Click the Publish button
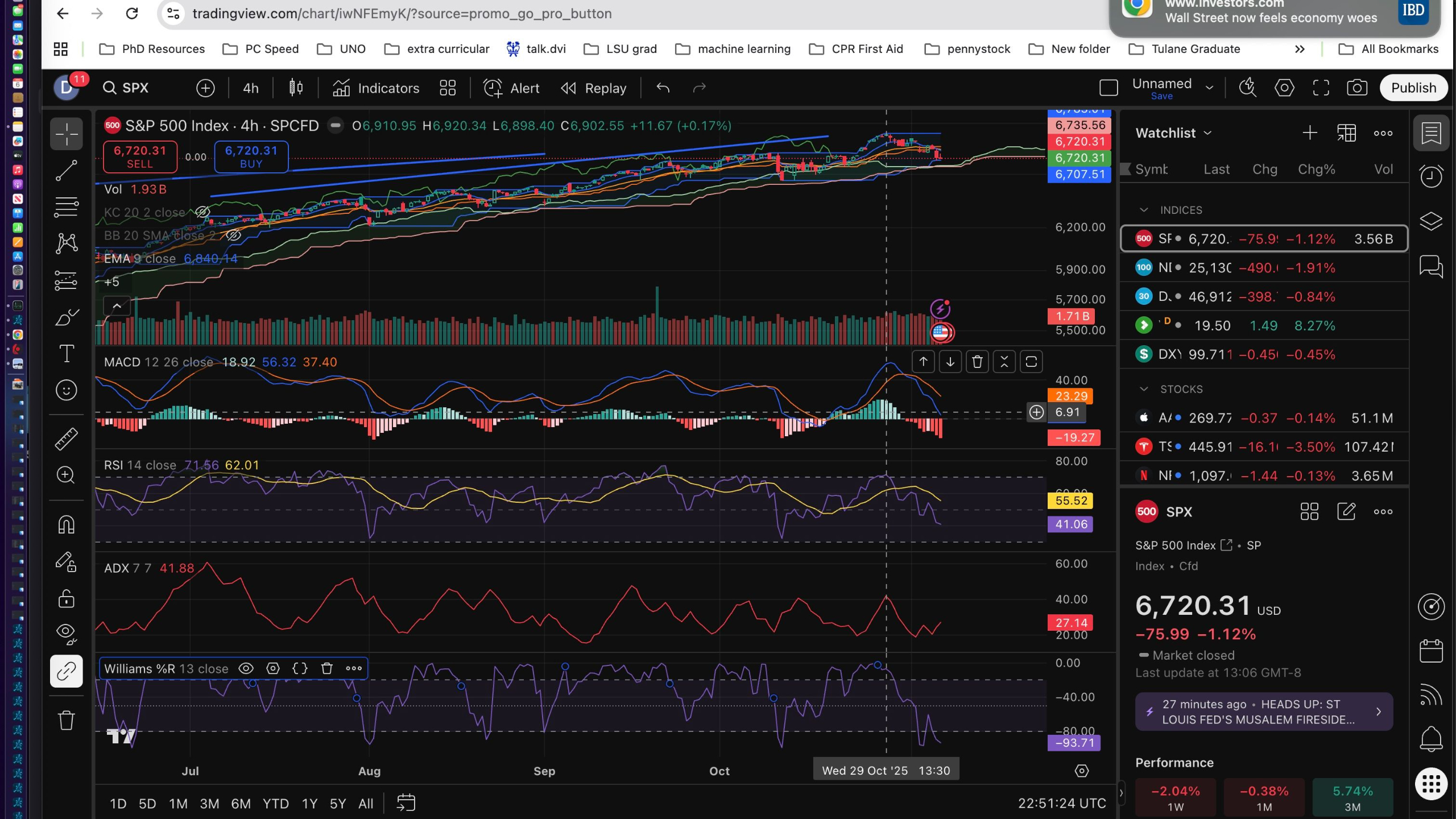 (x=1413, y=88)
